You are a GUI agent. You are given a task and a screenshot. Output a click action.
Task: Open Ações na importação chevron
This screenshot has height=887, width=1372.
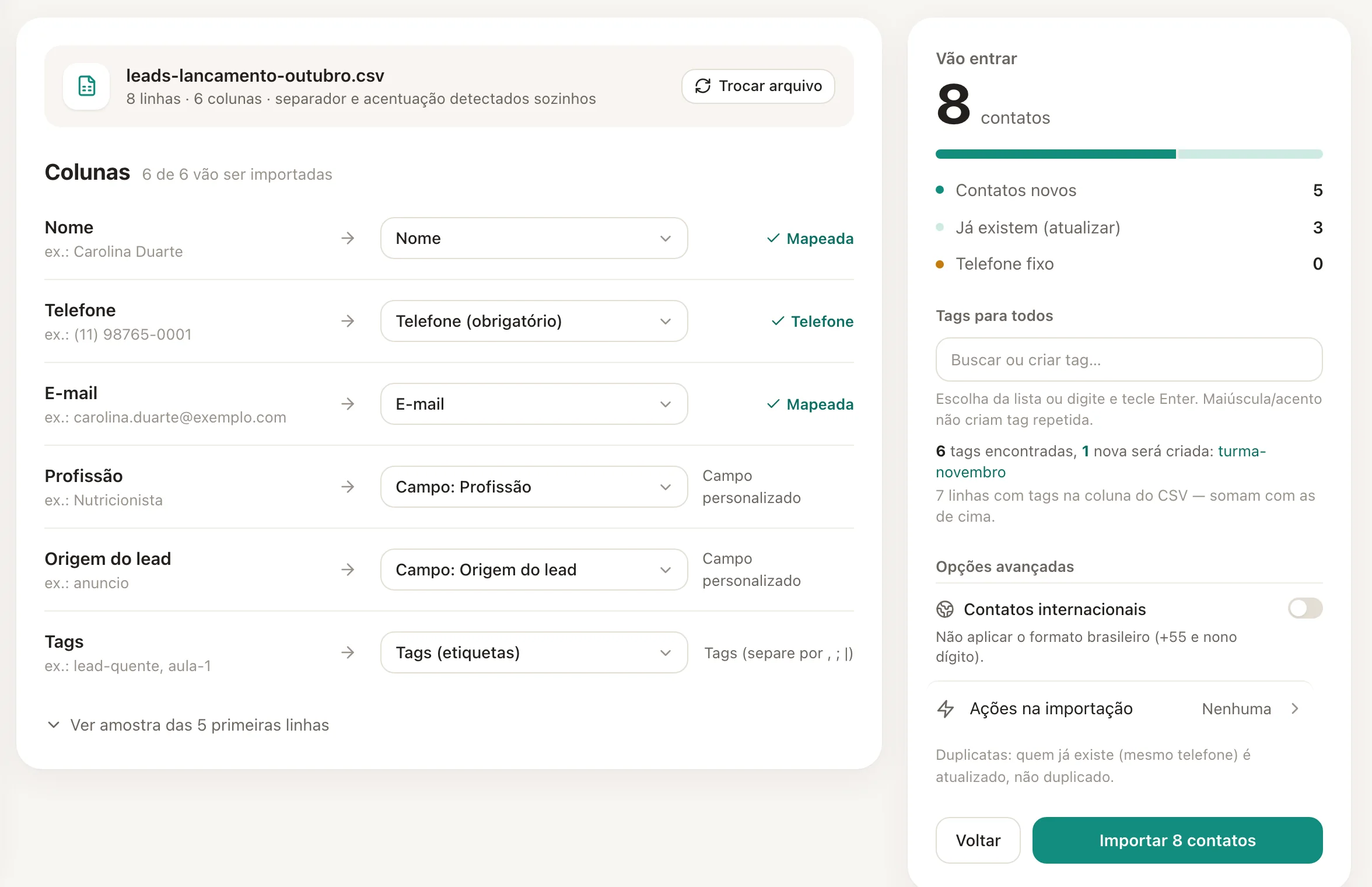click(x=1294, y=708)
